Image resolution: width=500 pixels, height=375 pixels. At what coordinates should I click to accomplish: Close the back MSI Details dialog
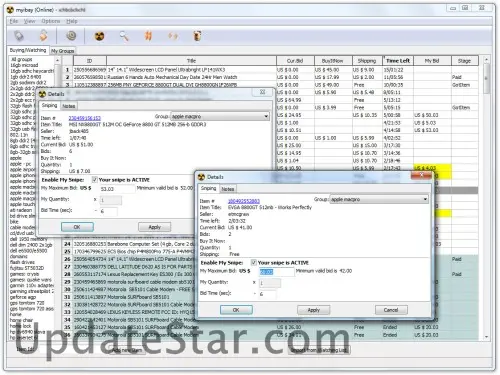click(263, 92)
